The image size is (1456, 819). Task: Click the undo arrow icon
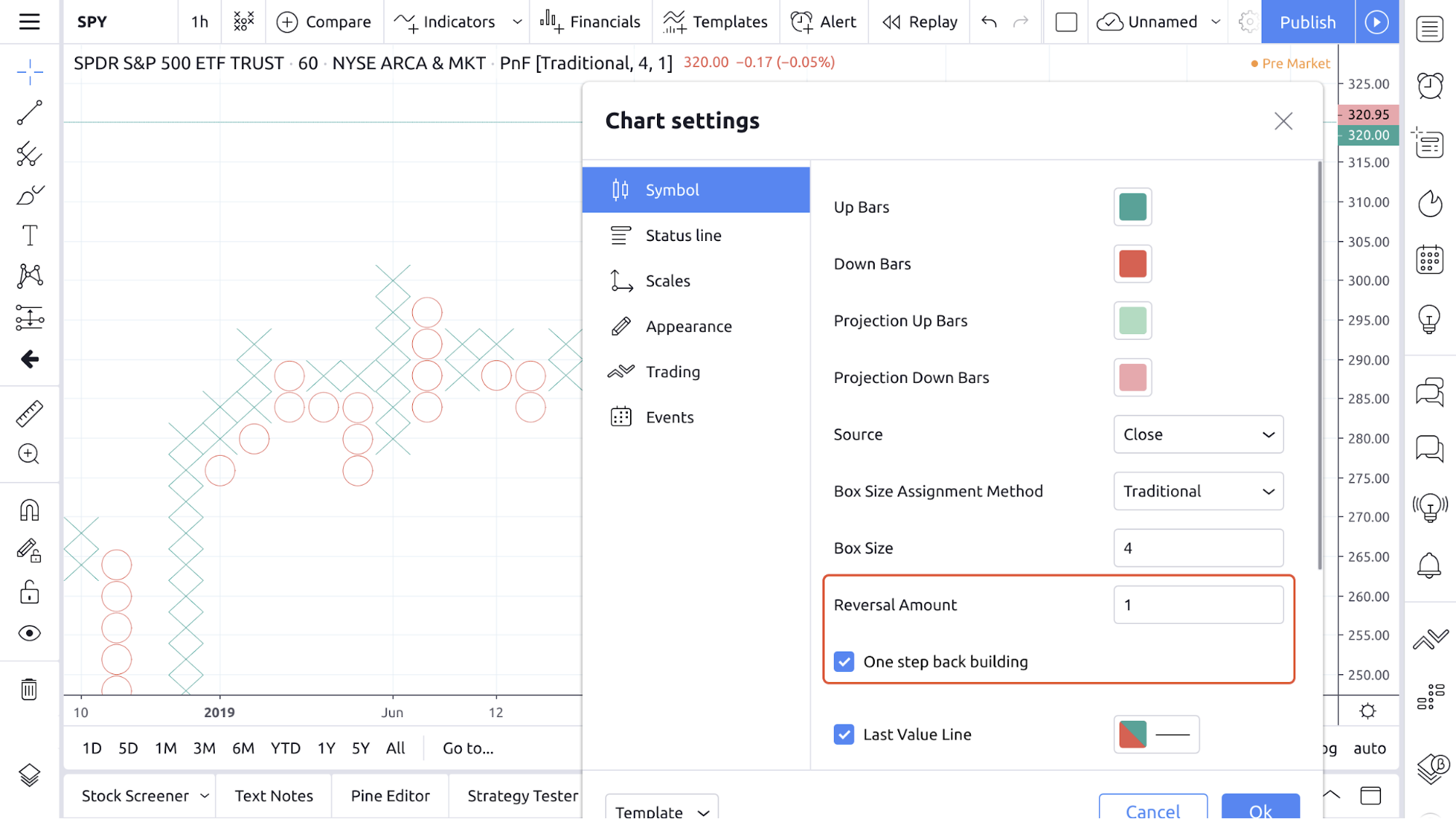(988, 22)
